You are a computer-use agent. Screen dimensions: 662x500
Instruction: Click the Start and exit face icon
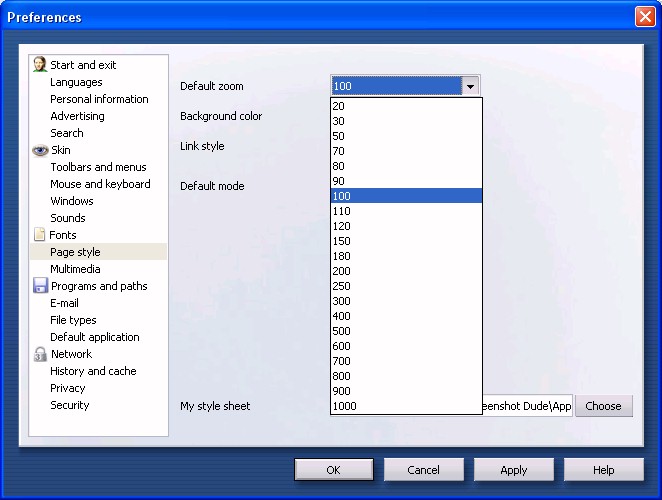pyautogui.click(x=40, y=65)
